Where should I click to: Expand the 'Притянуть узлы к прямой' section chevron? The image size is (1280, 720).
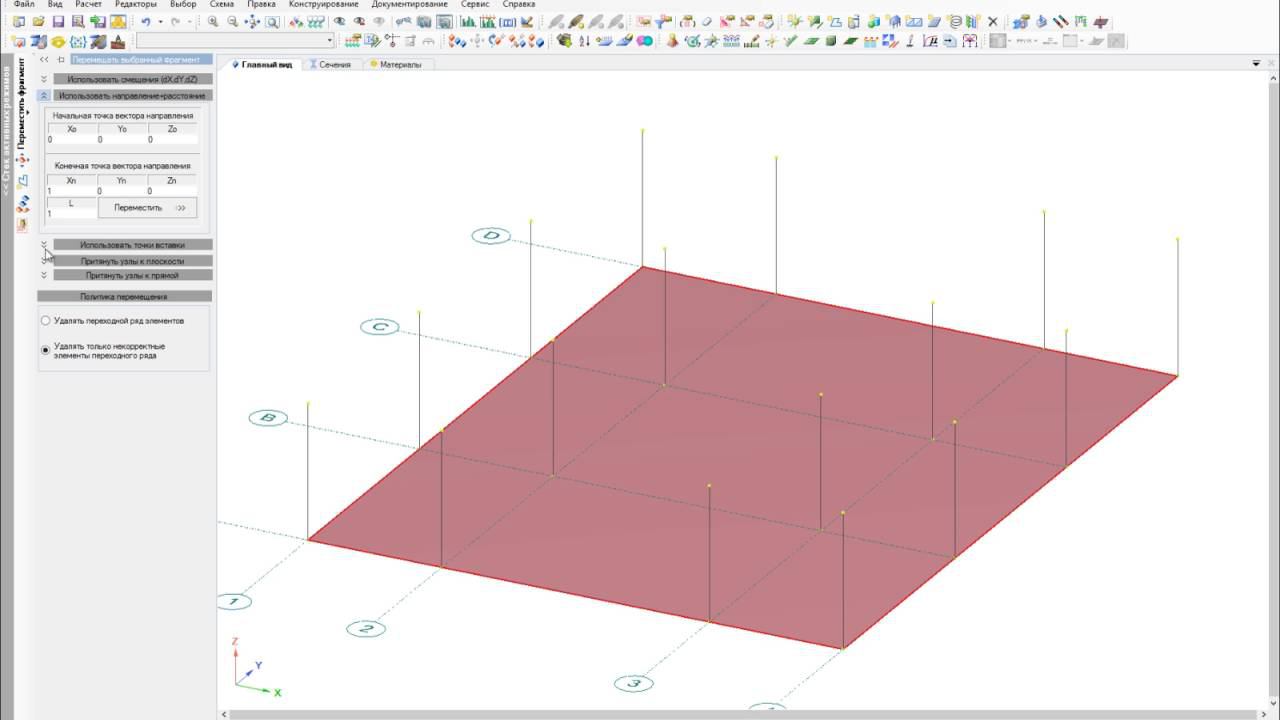[x=44, y=275]
